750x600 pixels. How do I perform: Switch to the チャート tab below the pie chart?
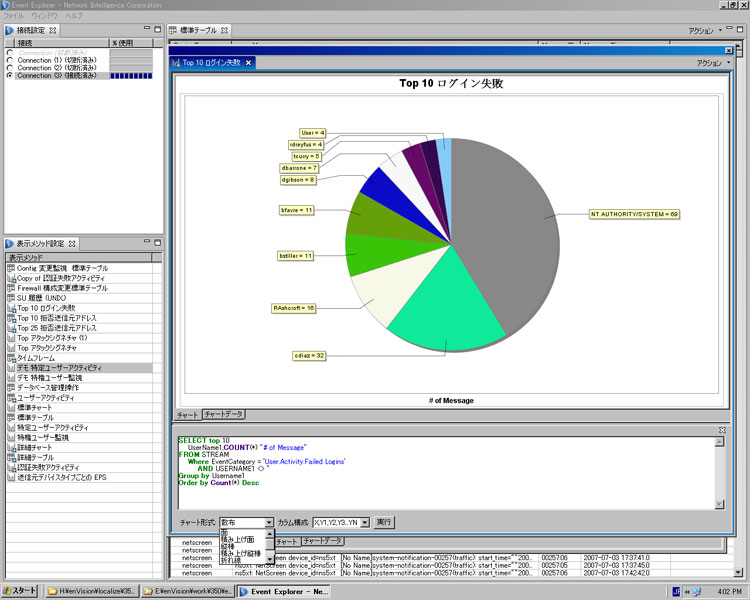187,415
